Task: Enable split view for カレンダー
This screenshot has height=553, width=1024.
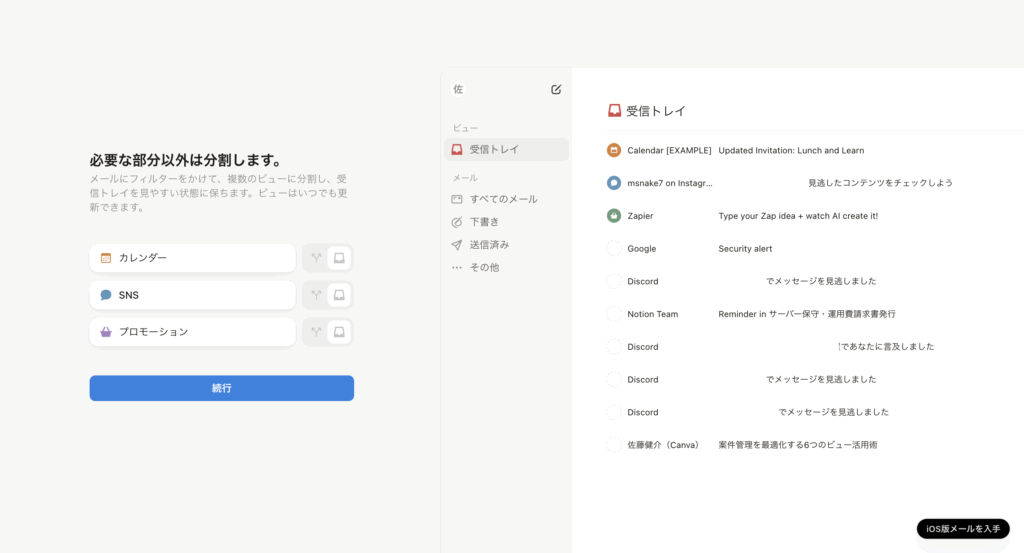Action: click(316, 258)
